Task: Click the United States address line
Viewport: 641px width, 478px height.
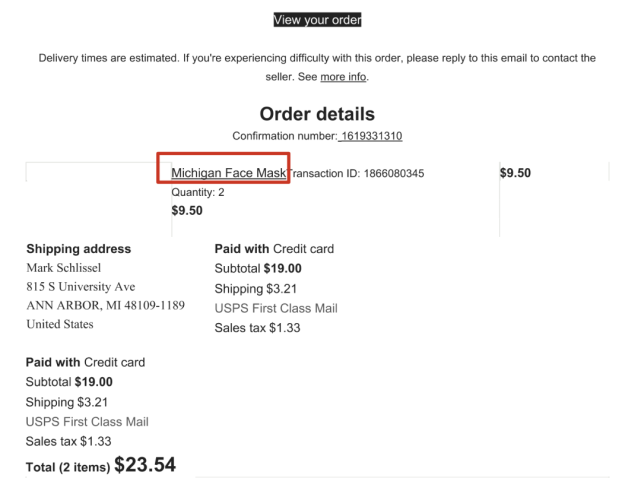Action: click(x=60, y=324)
